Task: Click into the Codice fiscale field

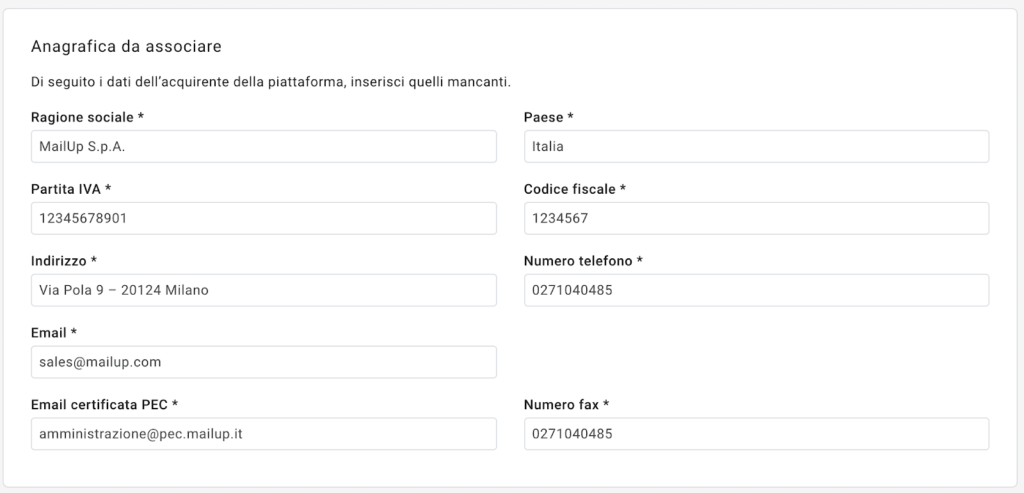Action: click(756, 218)
